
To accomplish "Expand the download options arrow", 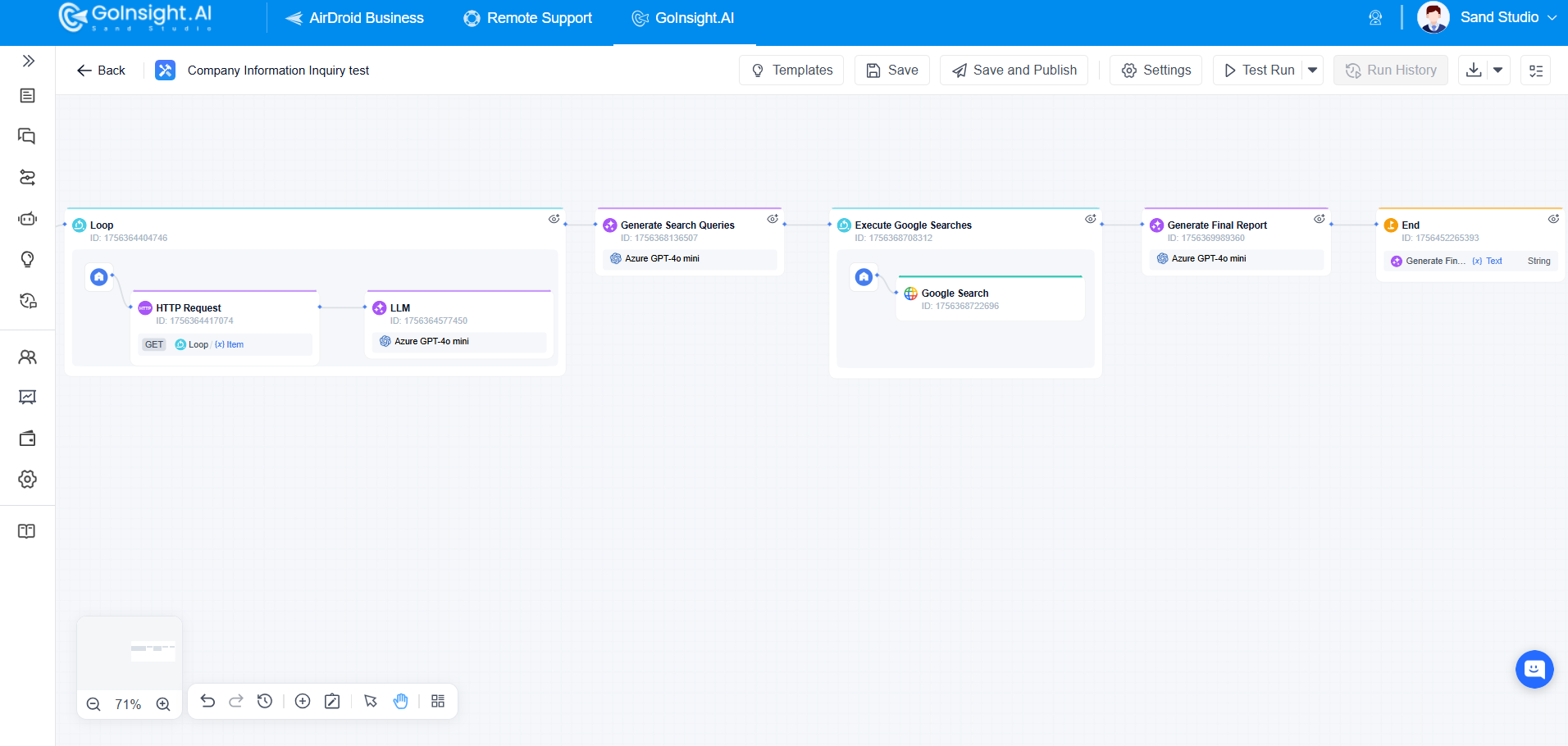I will [1499, 70].
